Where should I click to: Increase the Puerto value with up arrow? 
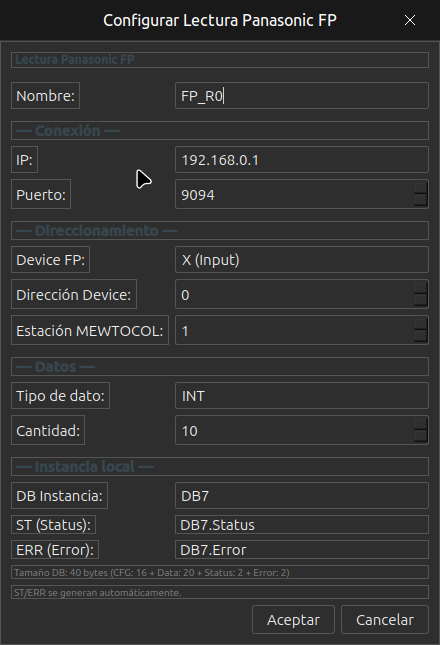[x=421, y=188]
